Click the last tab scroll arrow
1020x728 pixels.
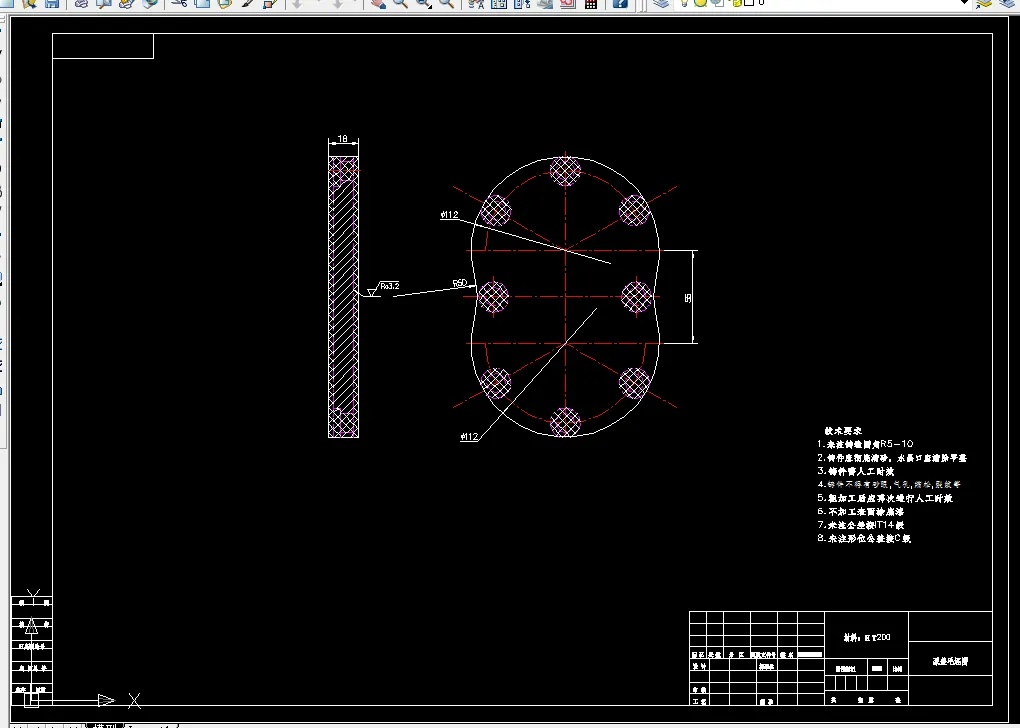coord(73,725)
